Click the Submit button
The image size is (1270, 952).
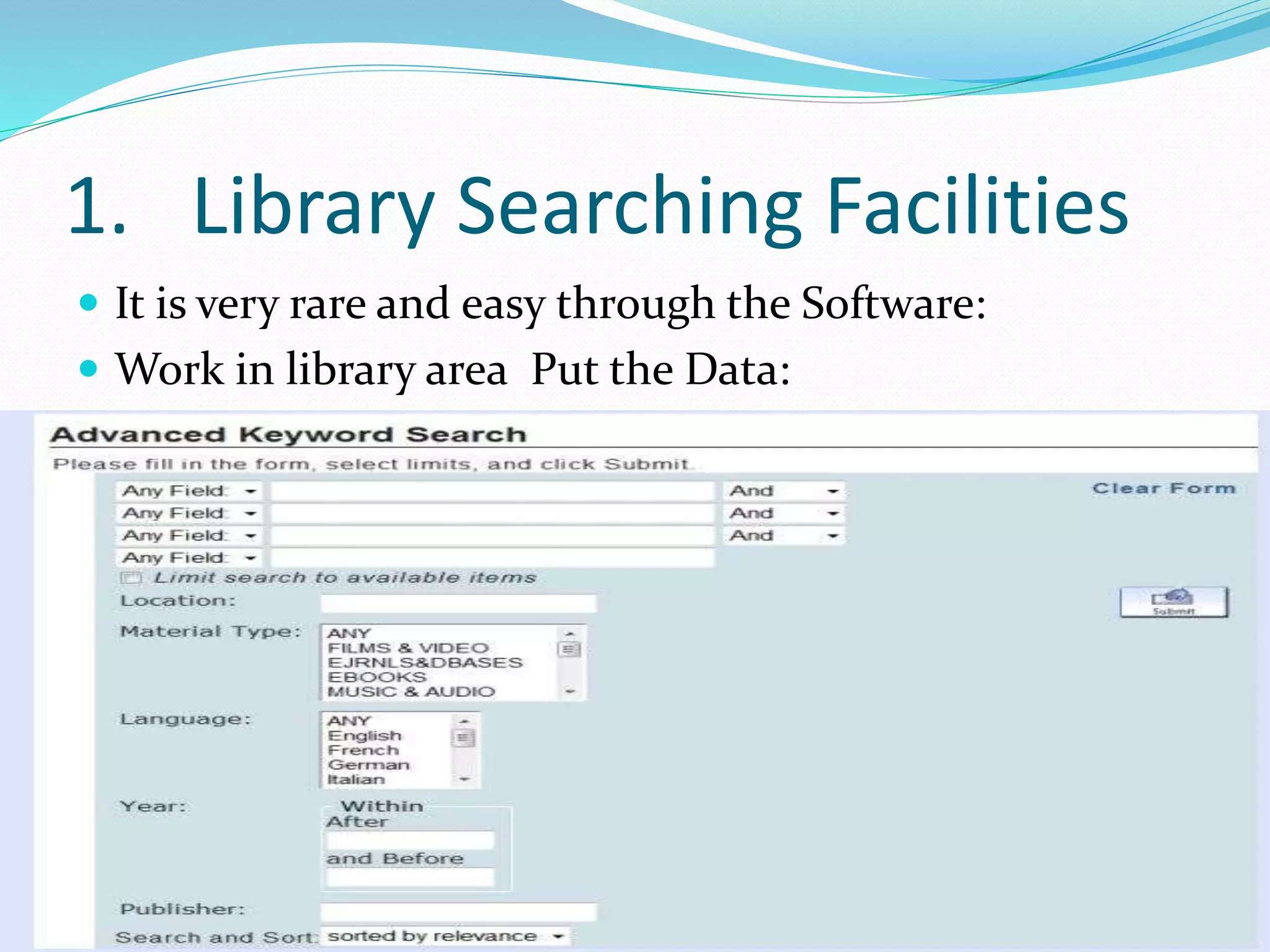tap(1174, 602)
